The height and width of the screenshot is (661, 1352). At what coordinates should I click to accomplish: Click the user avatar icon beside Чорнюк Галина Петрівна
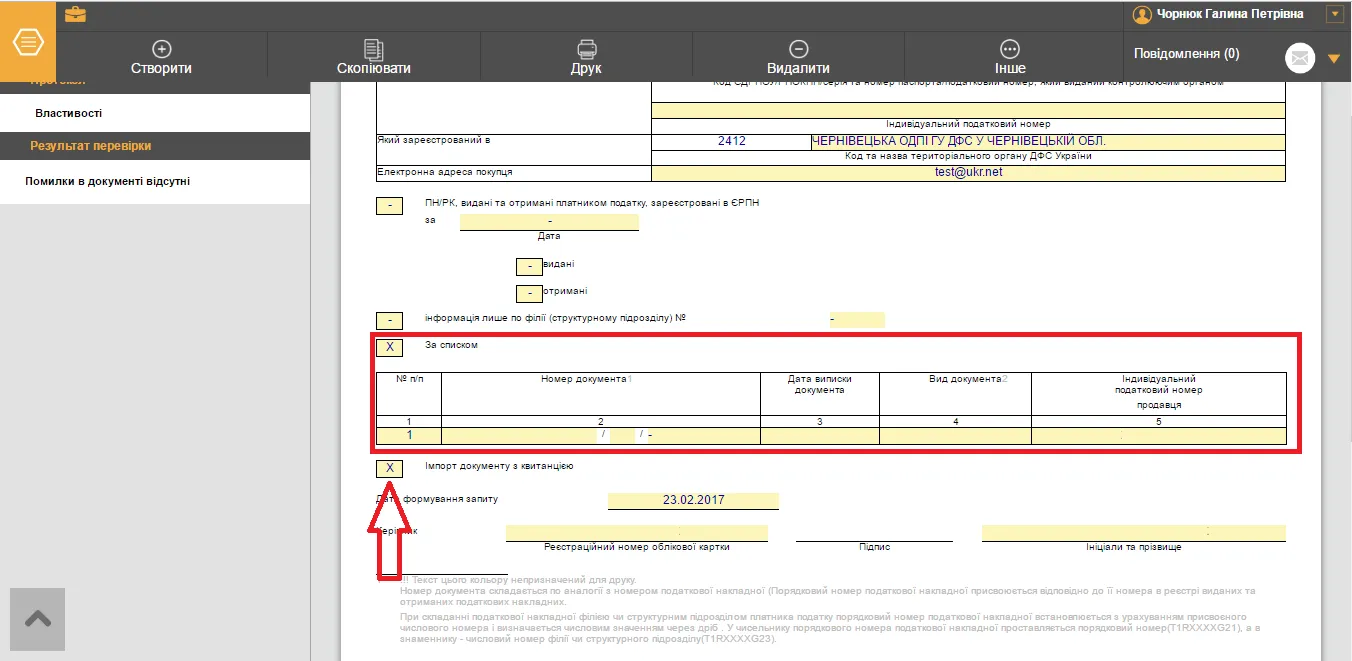coord(1142,14)
